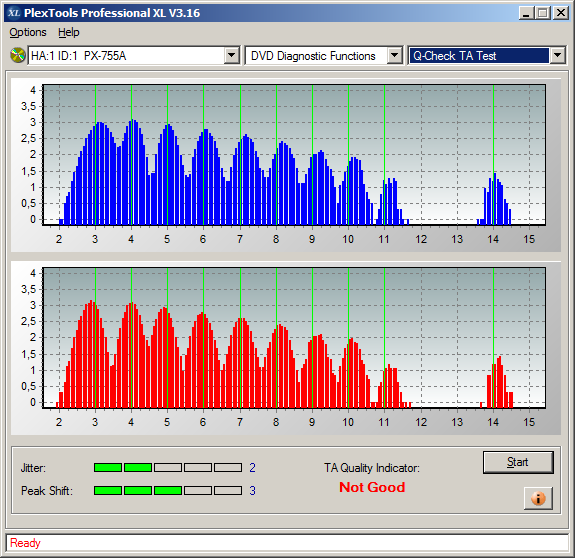Click the first green Jitter indicator block
Image resolution: width=575 pixels, height=558 pixels.
coord(108,467)
